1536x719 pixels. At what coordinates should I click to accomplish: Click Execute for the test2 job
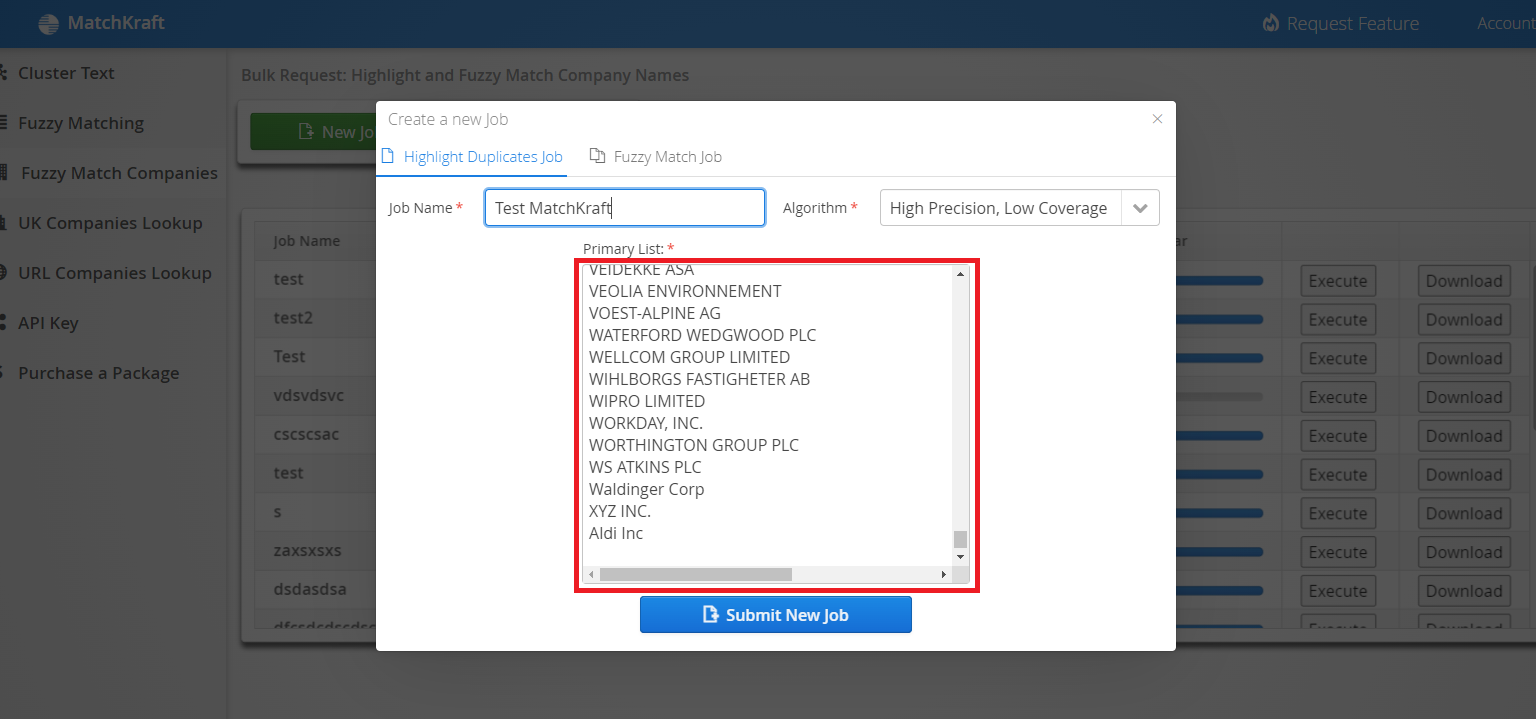1338,320
